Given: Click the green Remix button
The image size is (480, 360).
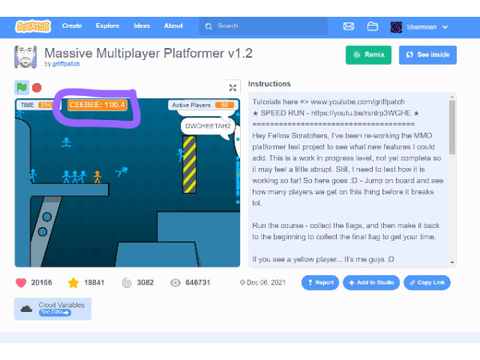Looking at the screenshot, I should coord(368,55).
